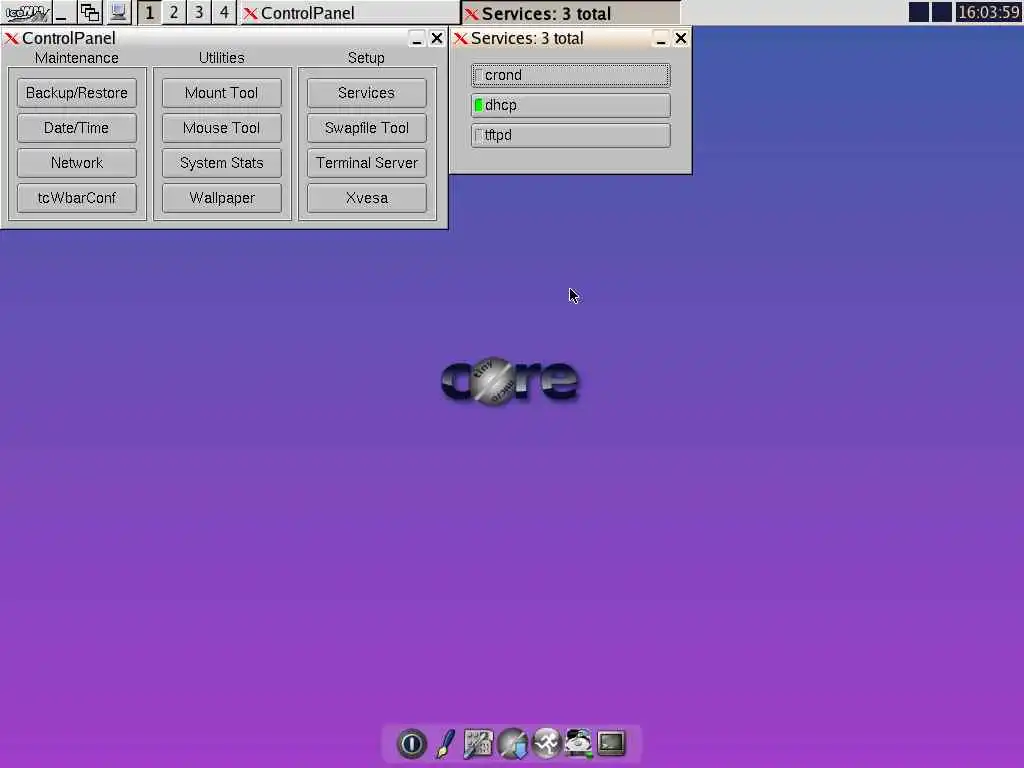Open the Run Program dock icon
The image size is (1024, 768).
[x=546, y=743]
